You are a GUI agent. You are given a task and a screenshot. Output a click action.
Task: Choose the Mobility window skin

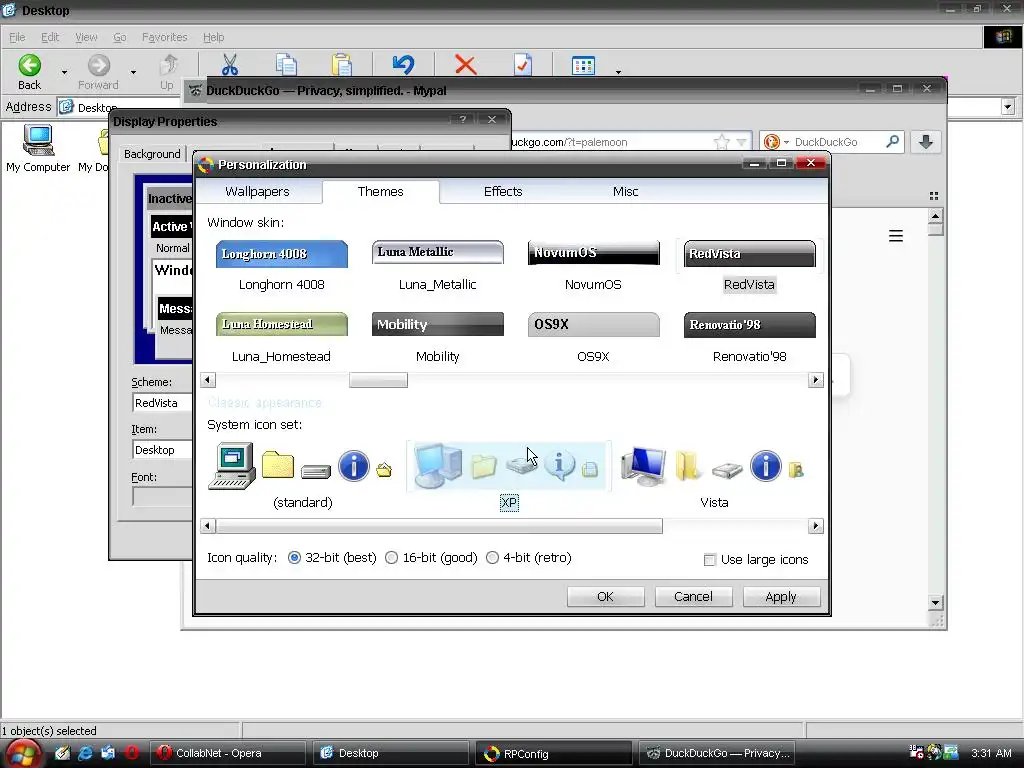pyautogui.click(x=438, y=325)
